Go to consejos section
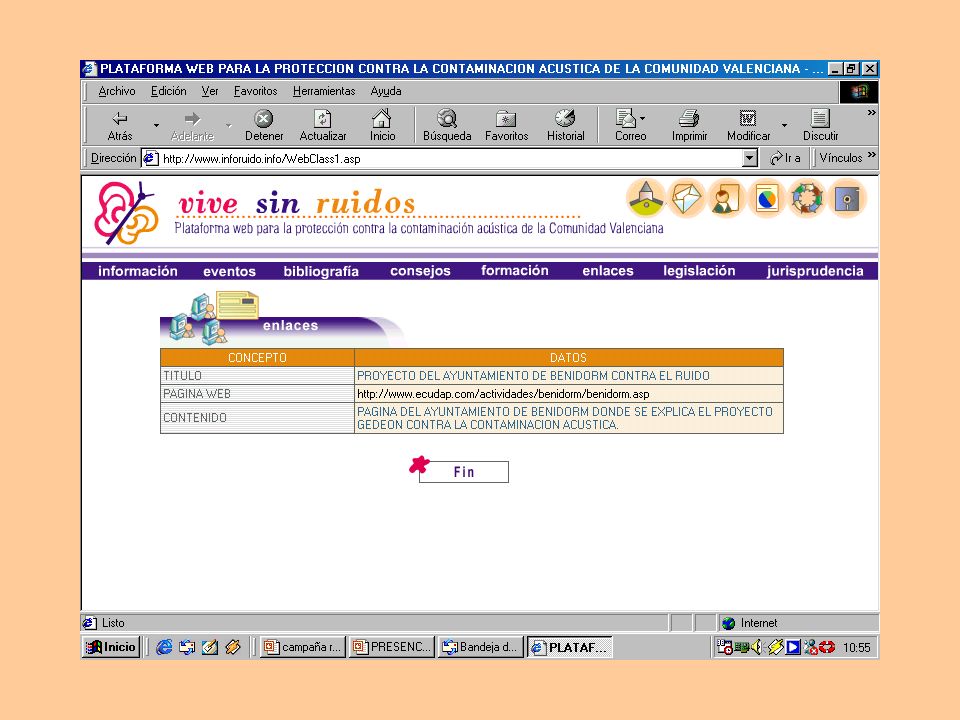The image size is (960, 720). (x=420, y=271)
